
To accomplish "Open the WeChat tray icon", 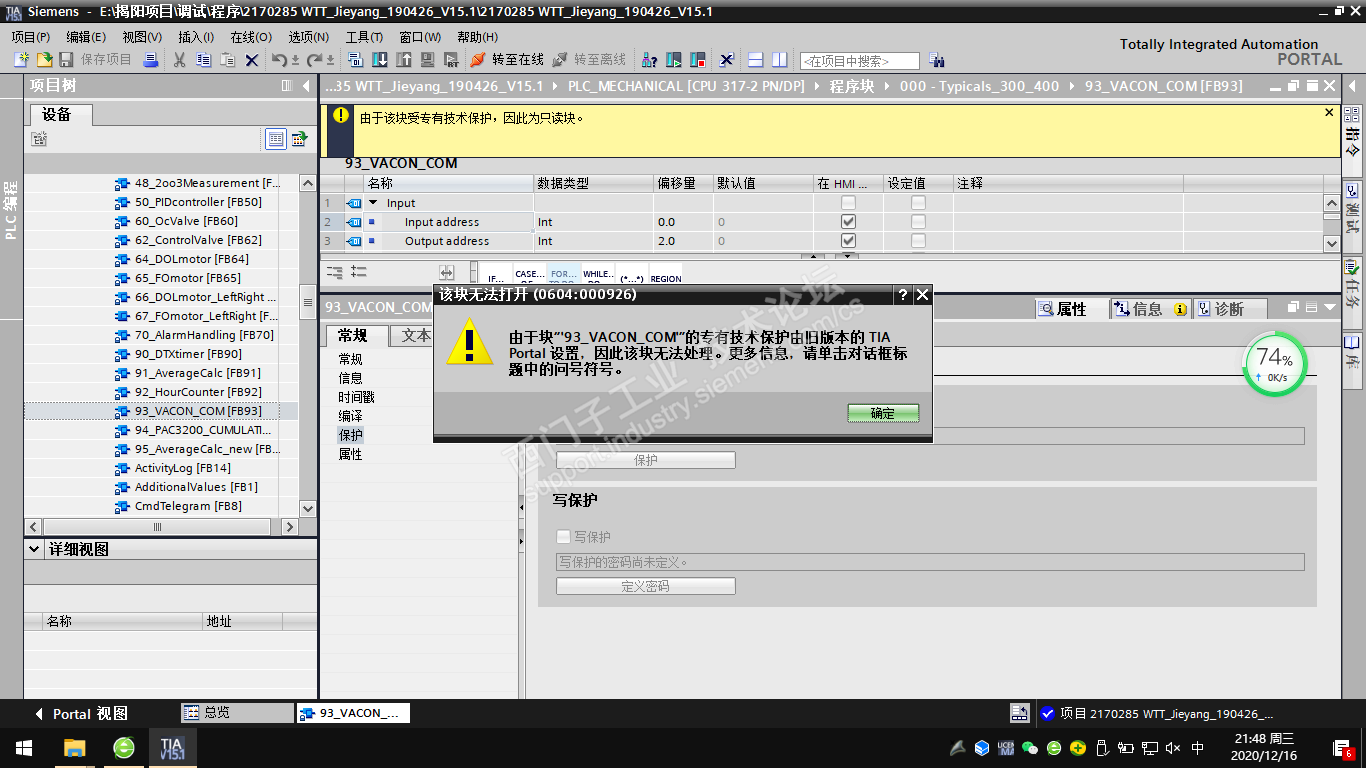I will (1030, 748).
